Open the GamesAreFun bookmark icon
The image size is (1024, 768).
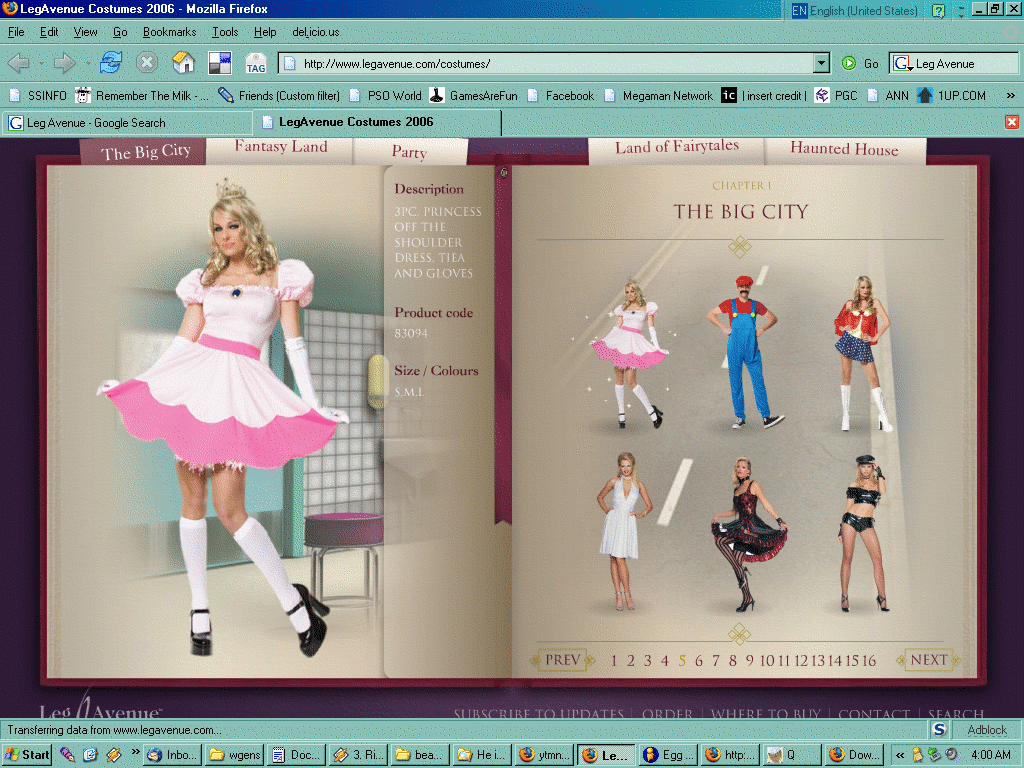437,96
